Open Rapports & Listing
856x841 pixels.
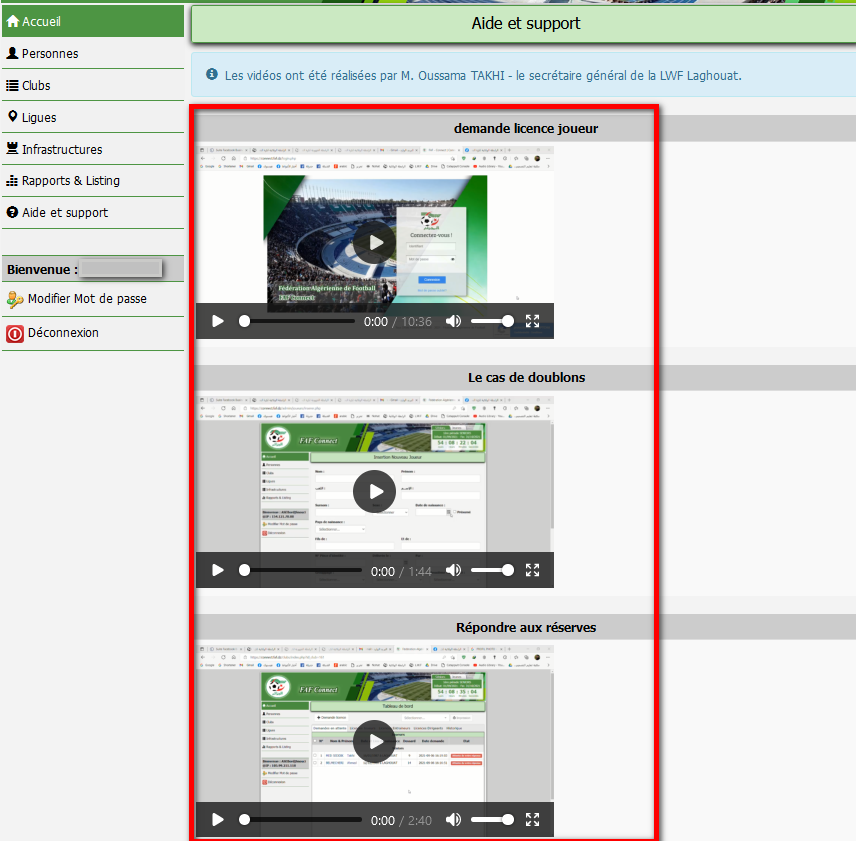(x=70, y=181)
